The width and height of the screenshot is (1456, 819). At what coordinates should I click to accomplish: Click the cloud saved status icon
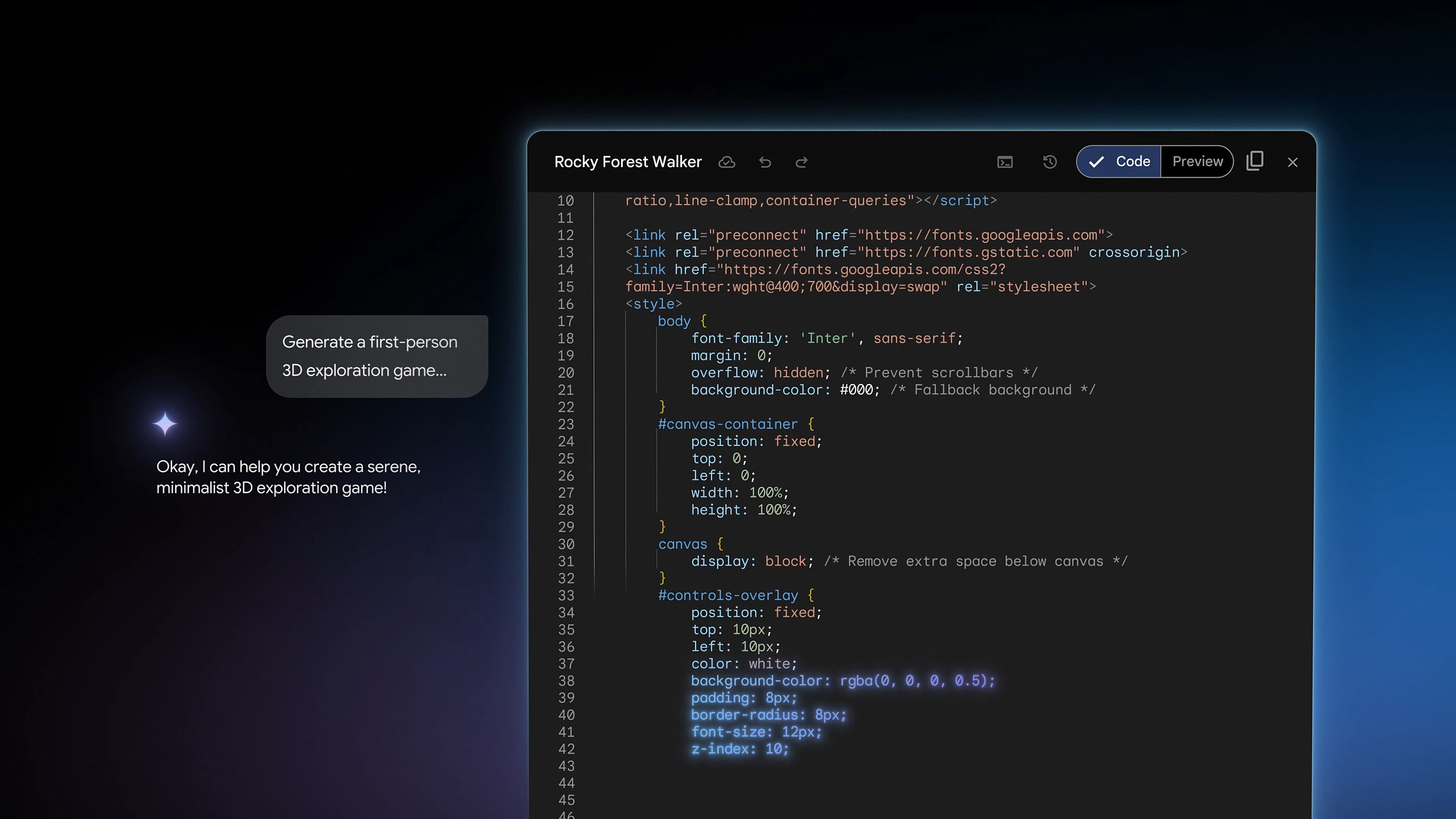tap(726, 162)
